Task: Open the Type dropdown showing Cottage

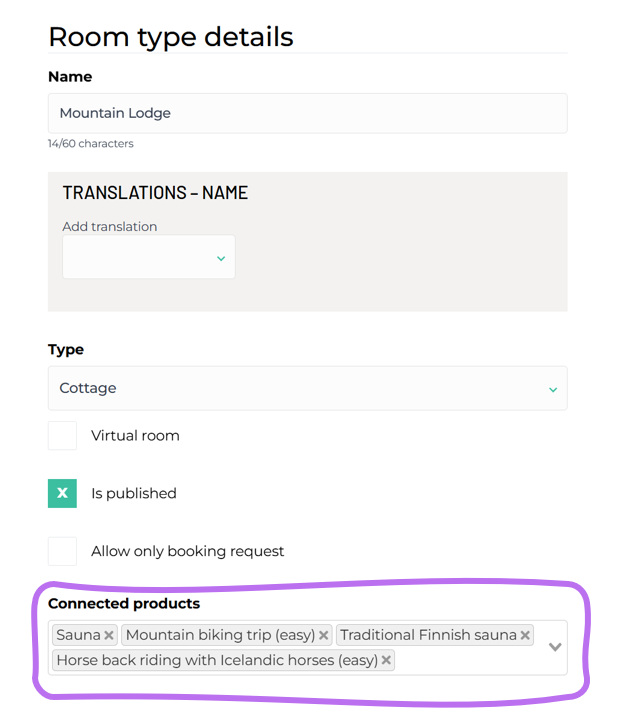Action: [307, 388]
